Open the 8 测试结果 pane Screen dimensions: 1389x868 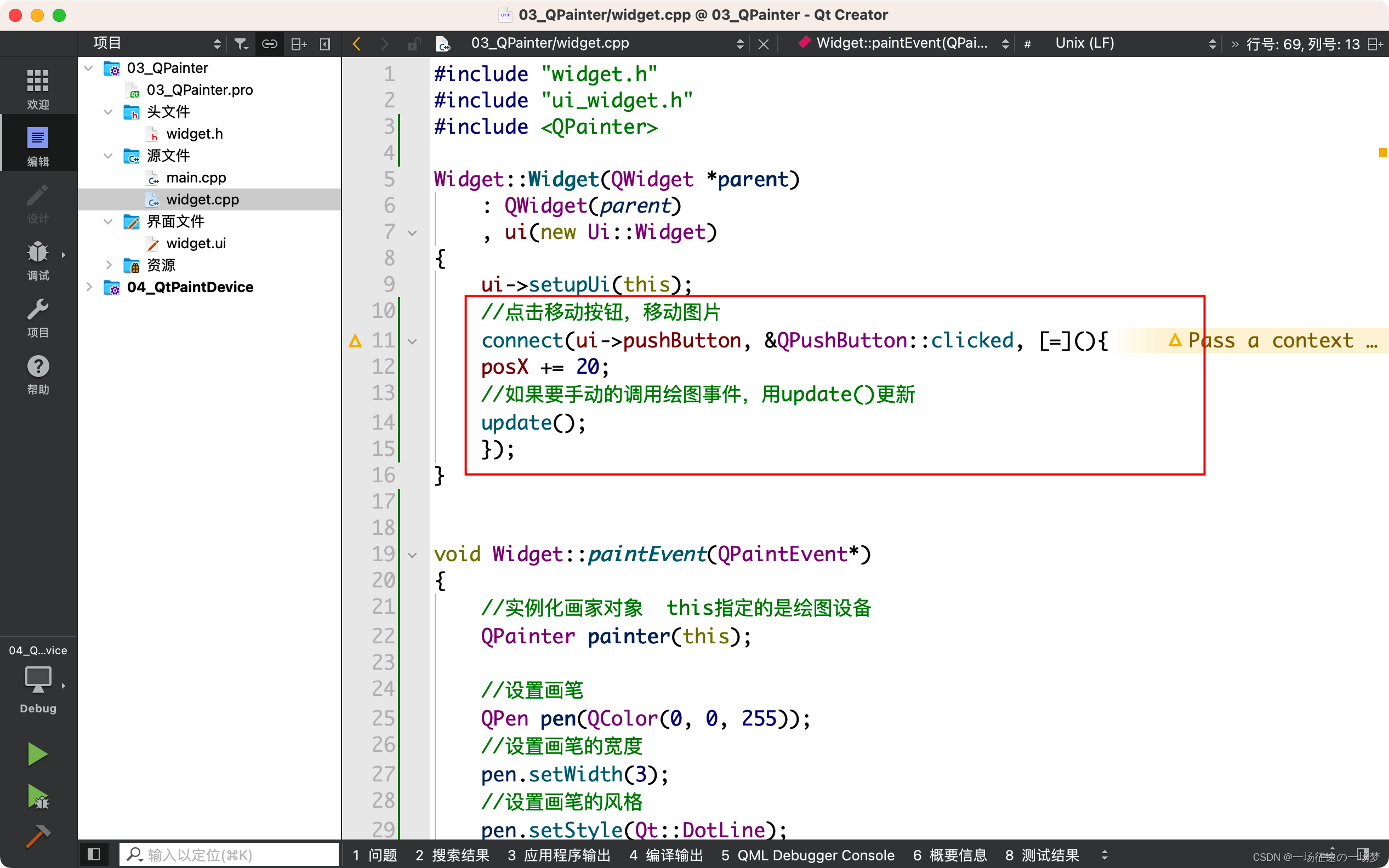[x=1042, y=855]
